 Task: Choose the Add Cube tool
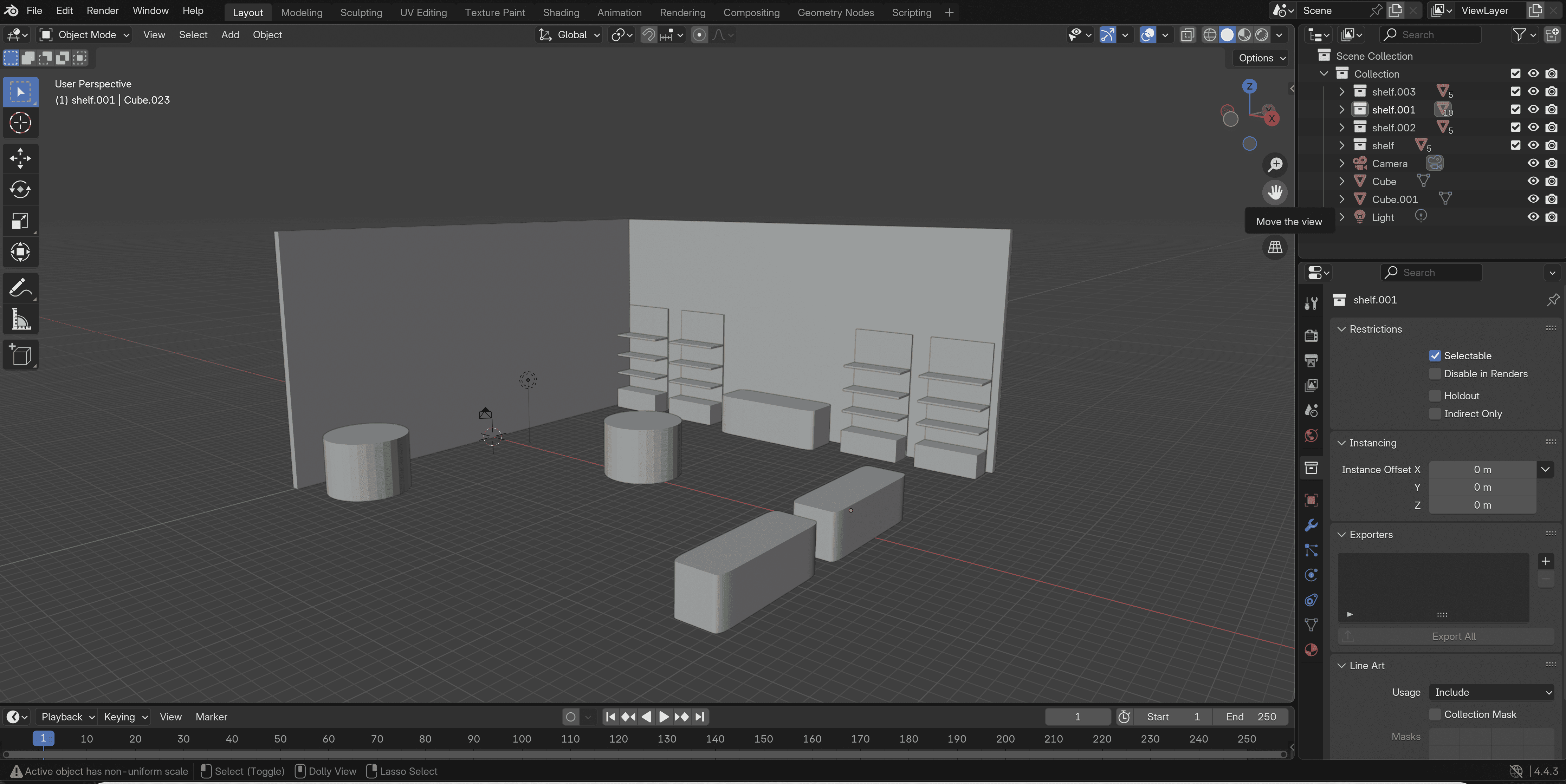(20, 355)
